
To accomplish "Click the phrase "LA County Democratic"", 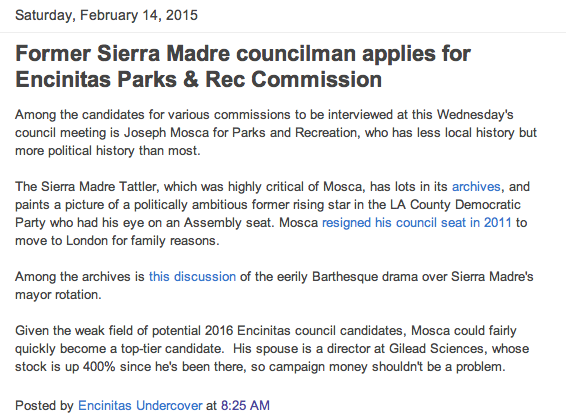I will click(x=455, y=205).
